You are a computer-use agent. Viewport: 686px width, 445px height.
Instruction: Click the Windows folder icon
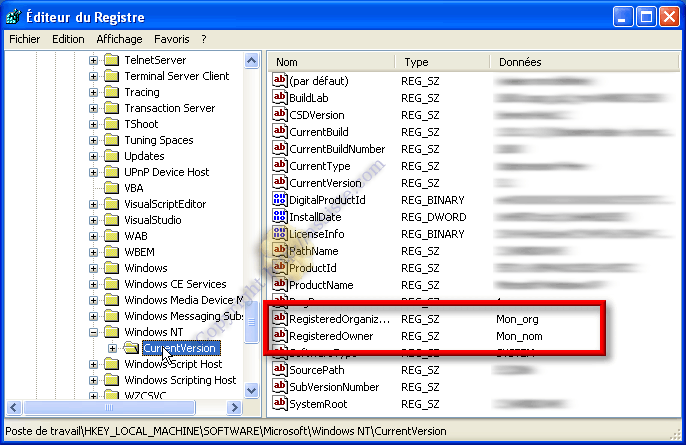coord(112,268)
